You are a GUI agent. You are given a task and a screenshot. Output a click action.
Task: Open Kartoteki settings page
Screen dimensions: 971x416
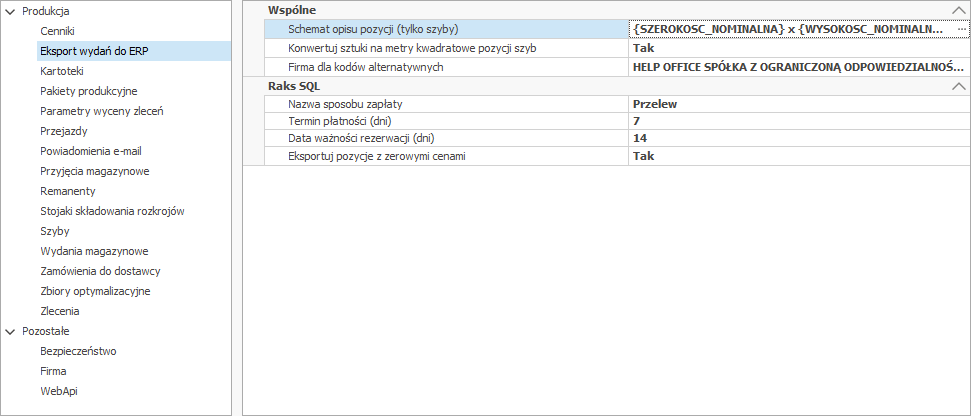point(61,71)
